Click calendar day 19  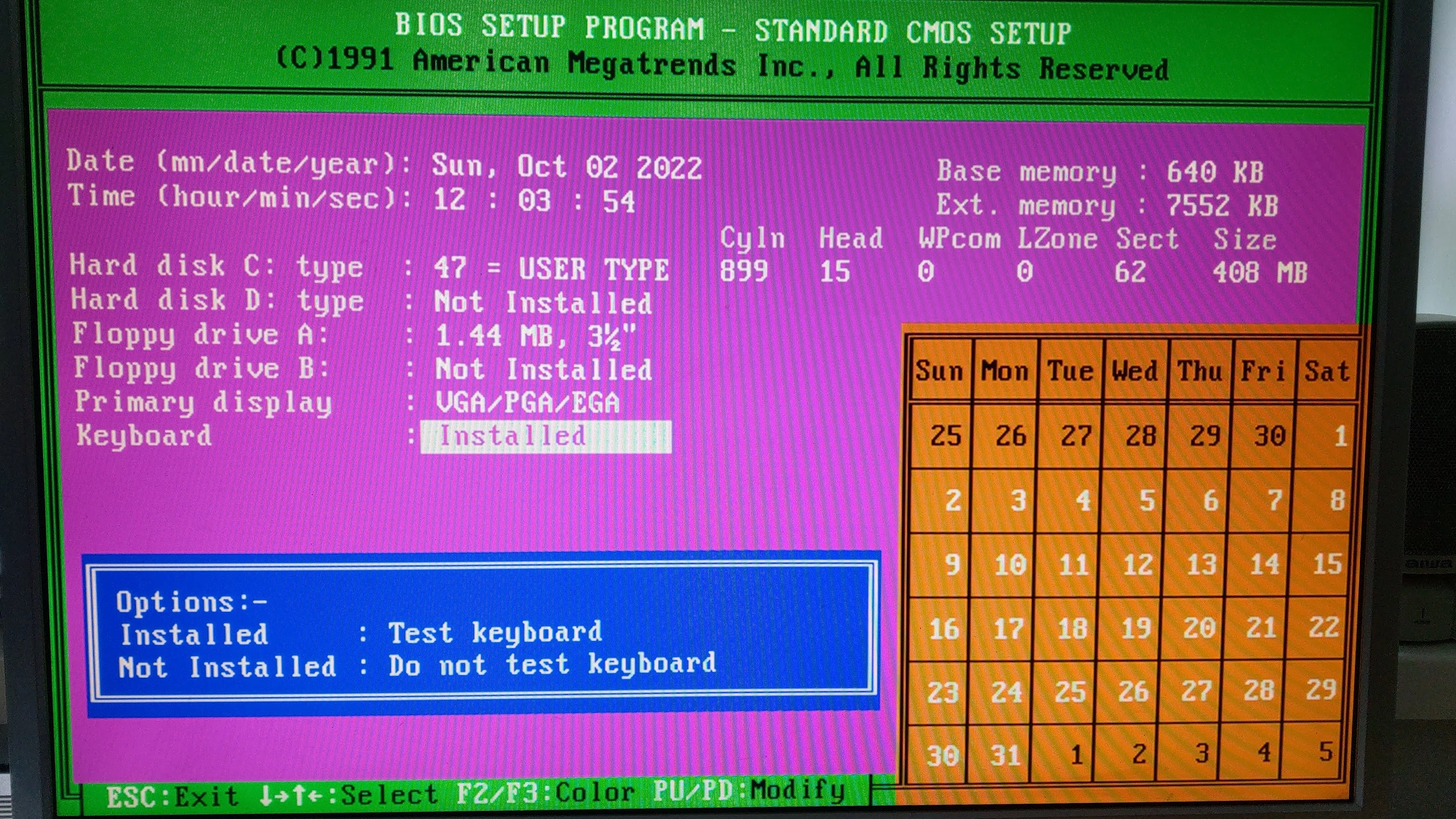pos(1136,629)
